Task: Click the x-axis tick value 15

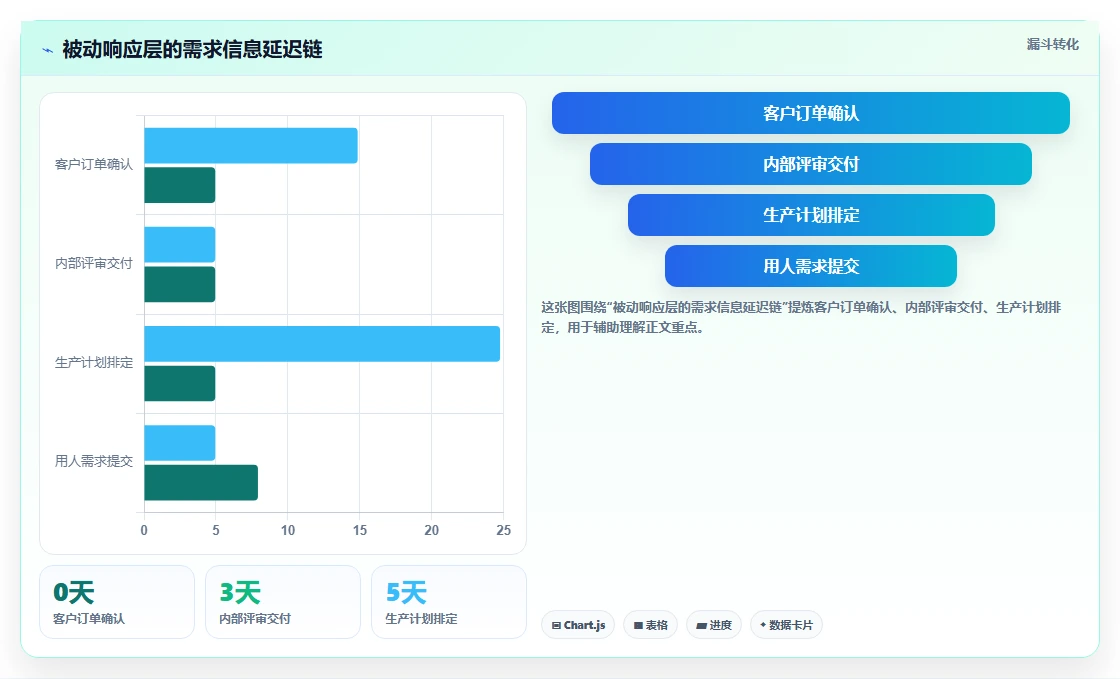Action: [x=359, y=530]
